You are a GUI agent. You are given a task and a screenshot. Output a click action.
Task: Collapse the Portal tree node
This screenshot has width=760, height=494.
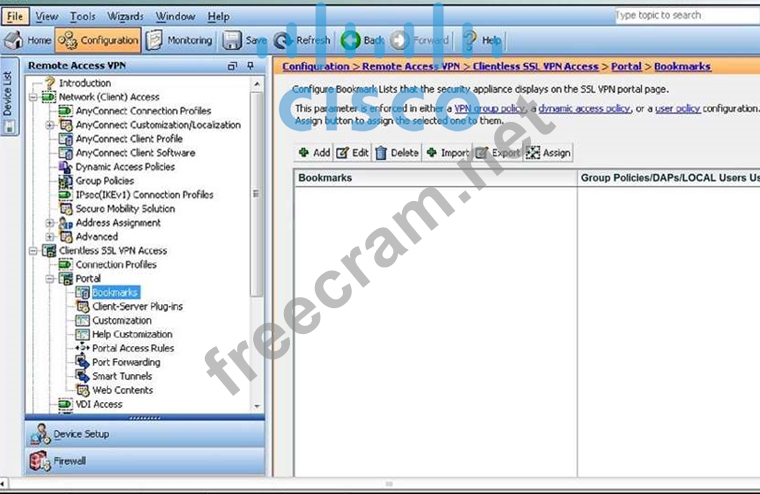50,279
